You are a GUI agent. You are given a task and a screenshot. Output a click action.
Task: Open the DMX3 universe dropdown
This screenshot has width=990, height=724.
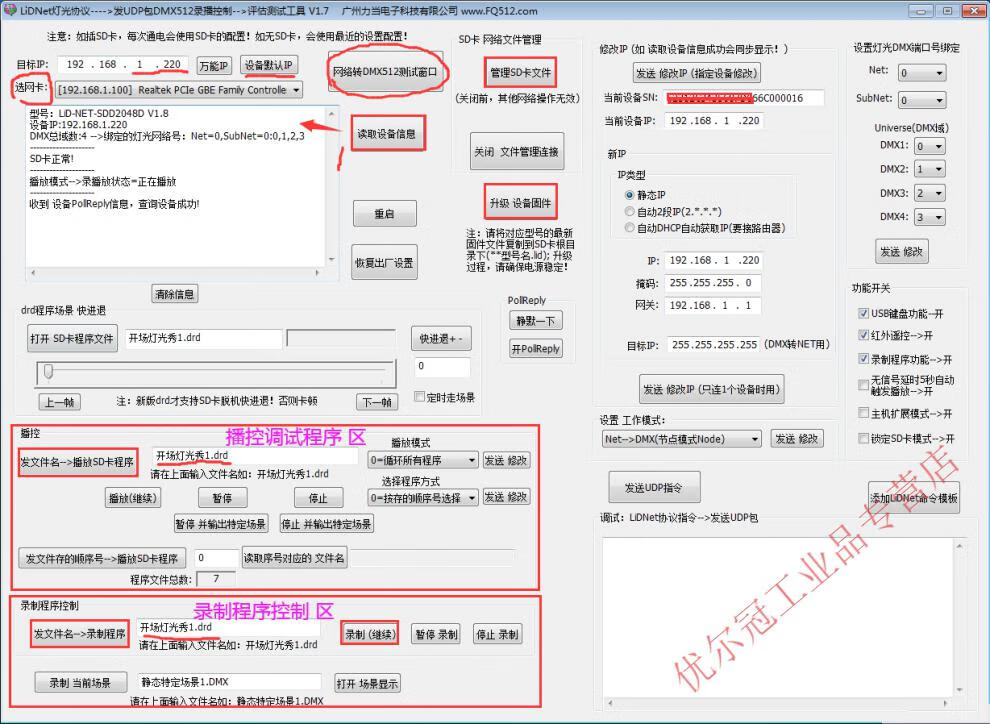(x=929, y=193)
